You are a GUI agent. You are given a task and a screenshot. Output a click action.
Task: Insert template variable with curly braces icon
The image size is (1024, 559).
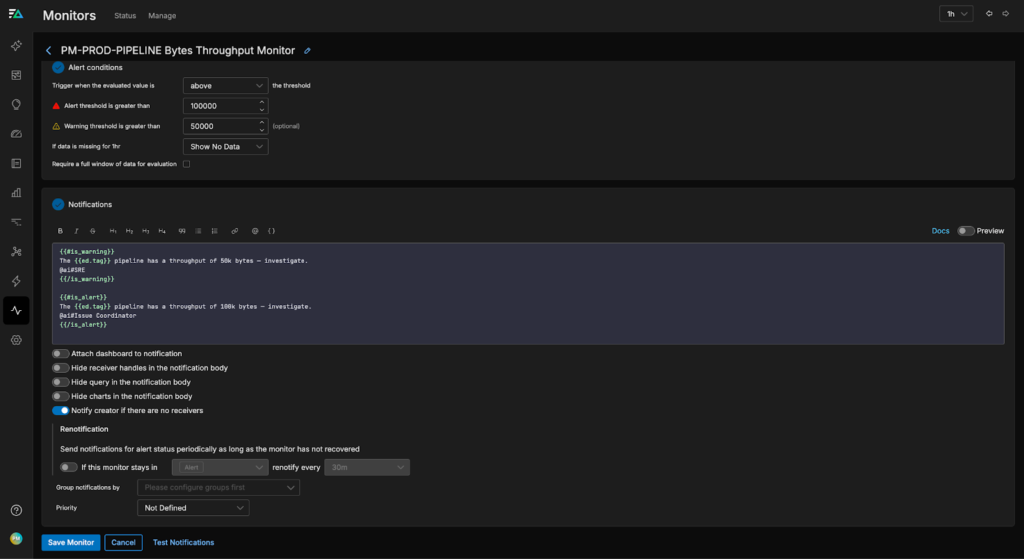pos(272,231)
